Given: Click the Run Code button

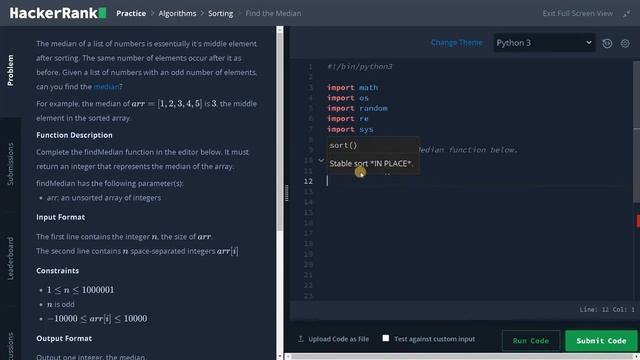Looking at the screenshot, I should click(x=531, y=340).
